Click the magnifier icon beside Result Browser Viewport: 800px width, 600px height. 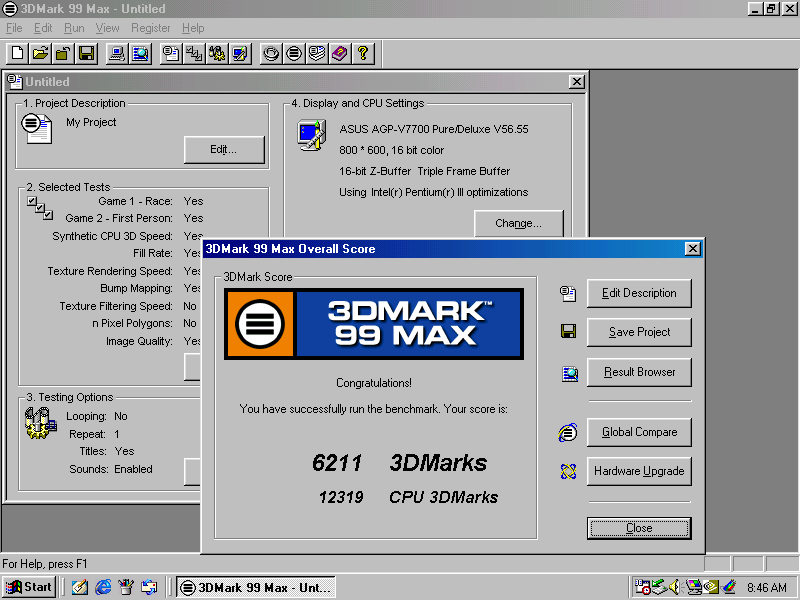point(570,374)
